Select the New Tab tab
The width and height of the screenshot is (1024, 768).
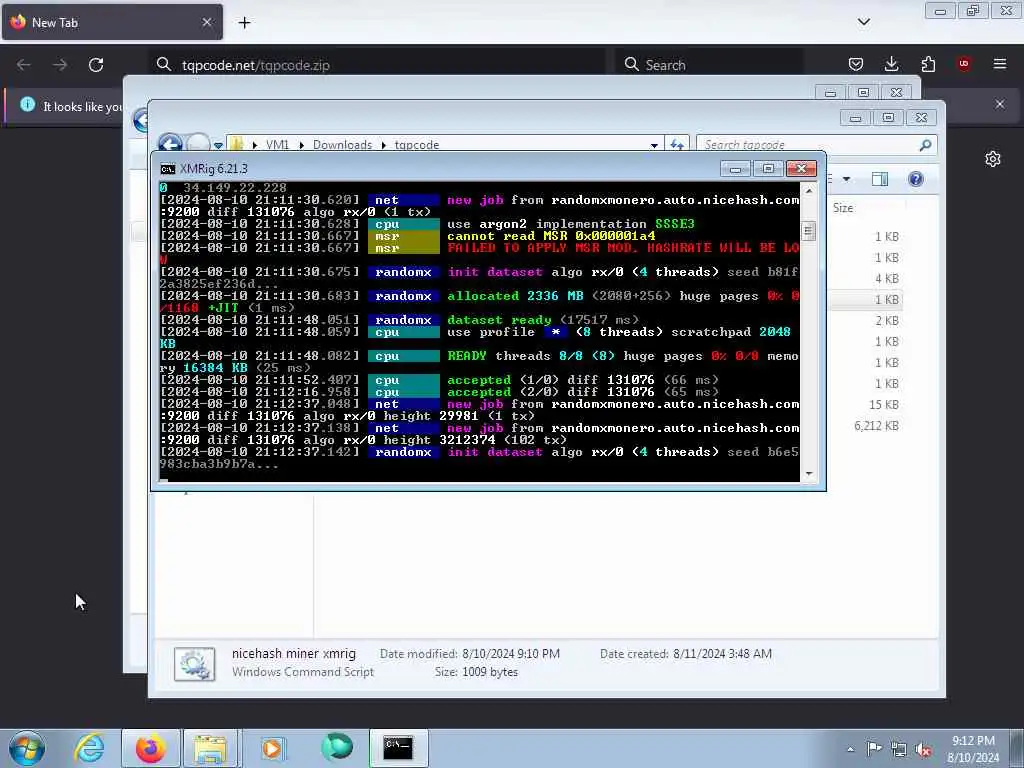[112, 22]
